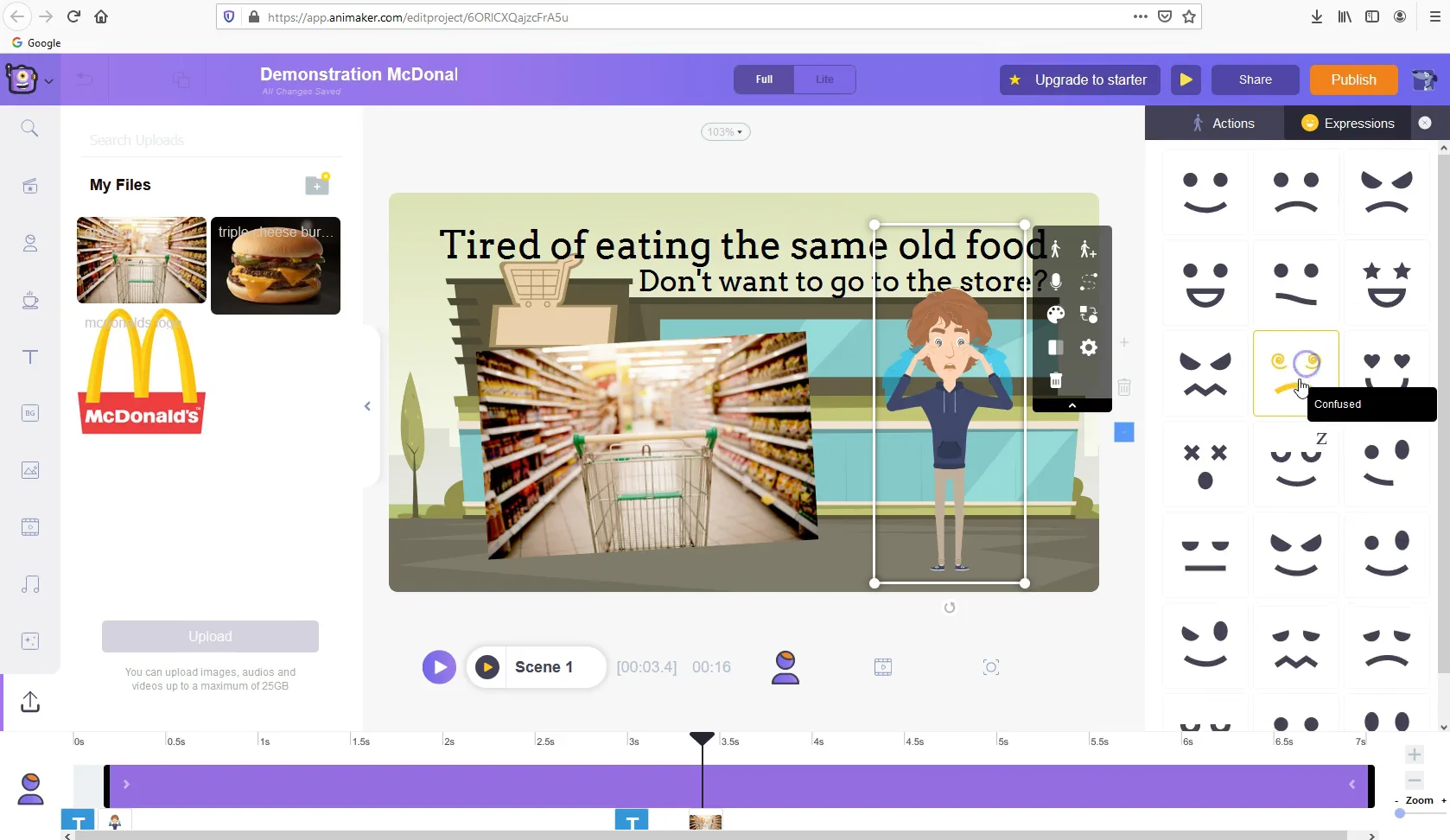Click the Publish button
The image size is (1450, 840).
[1353, 80]
